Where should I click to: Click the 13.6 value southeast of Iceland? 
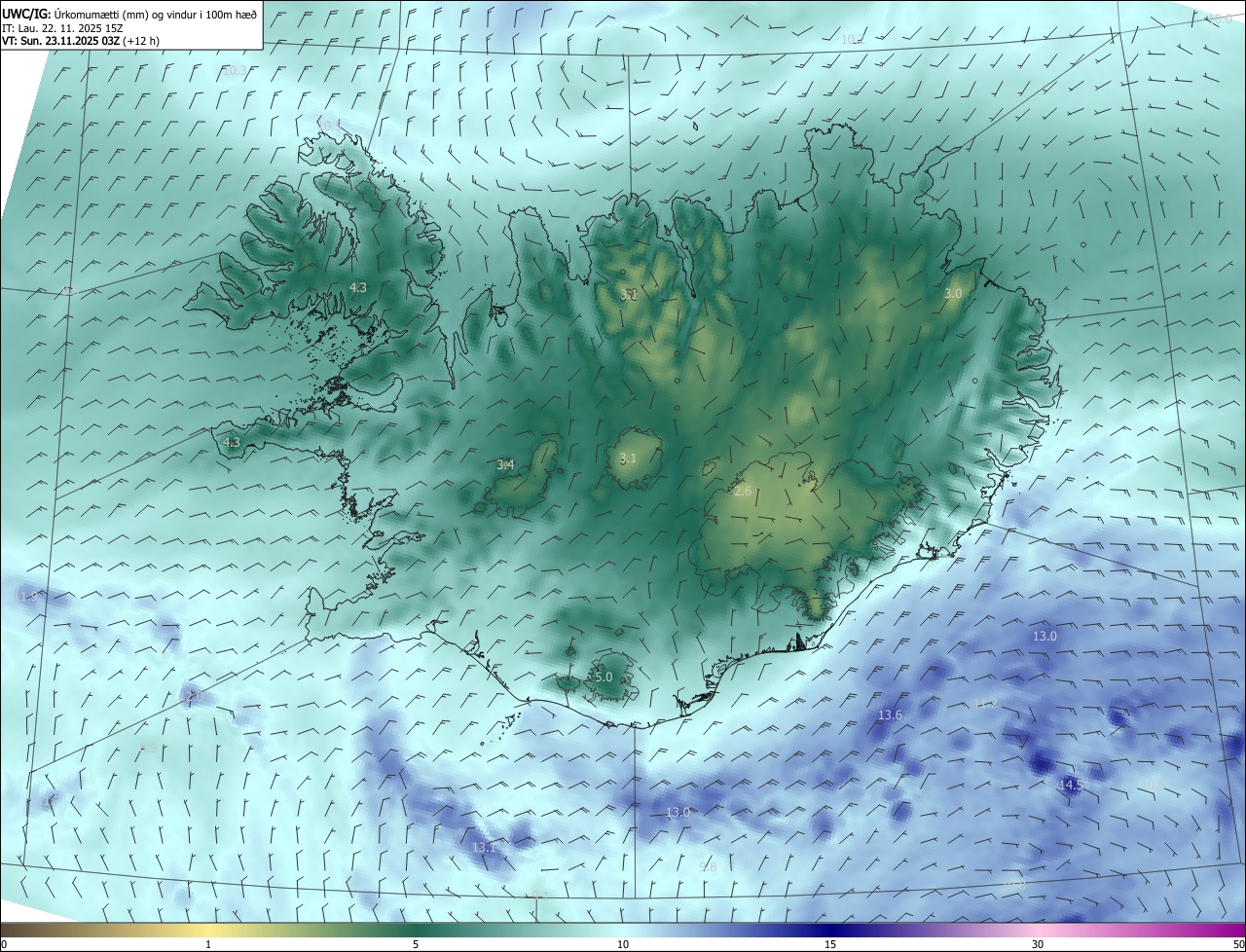pyautogui.click(x=890, y=715)
